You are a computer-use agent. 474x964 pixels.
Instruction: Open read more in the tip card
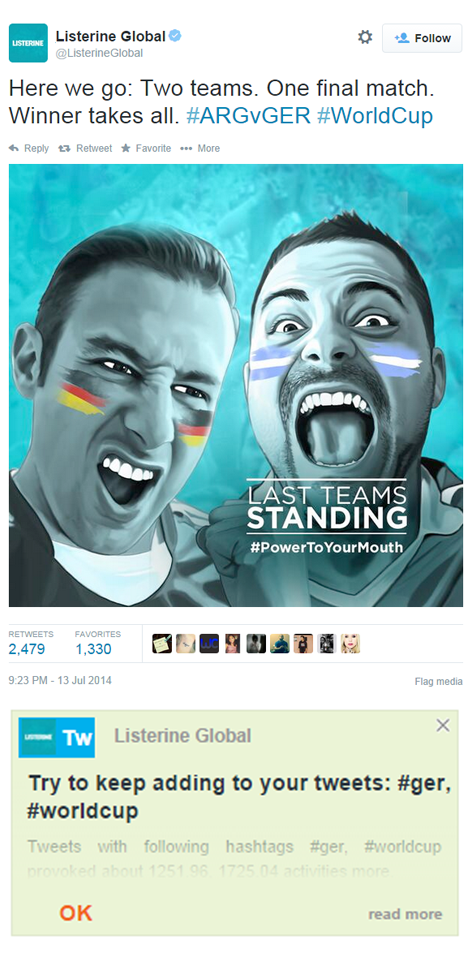click(405, 914)
